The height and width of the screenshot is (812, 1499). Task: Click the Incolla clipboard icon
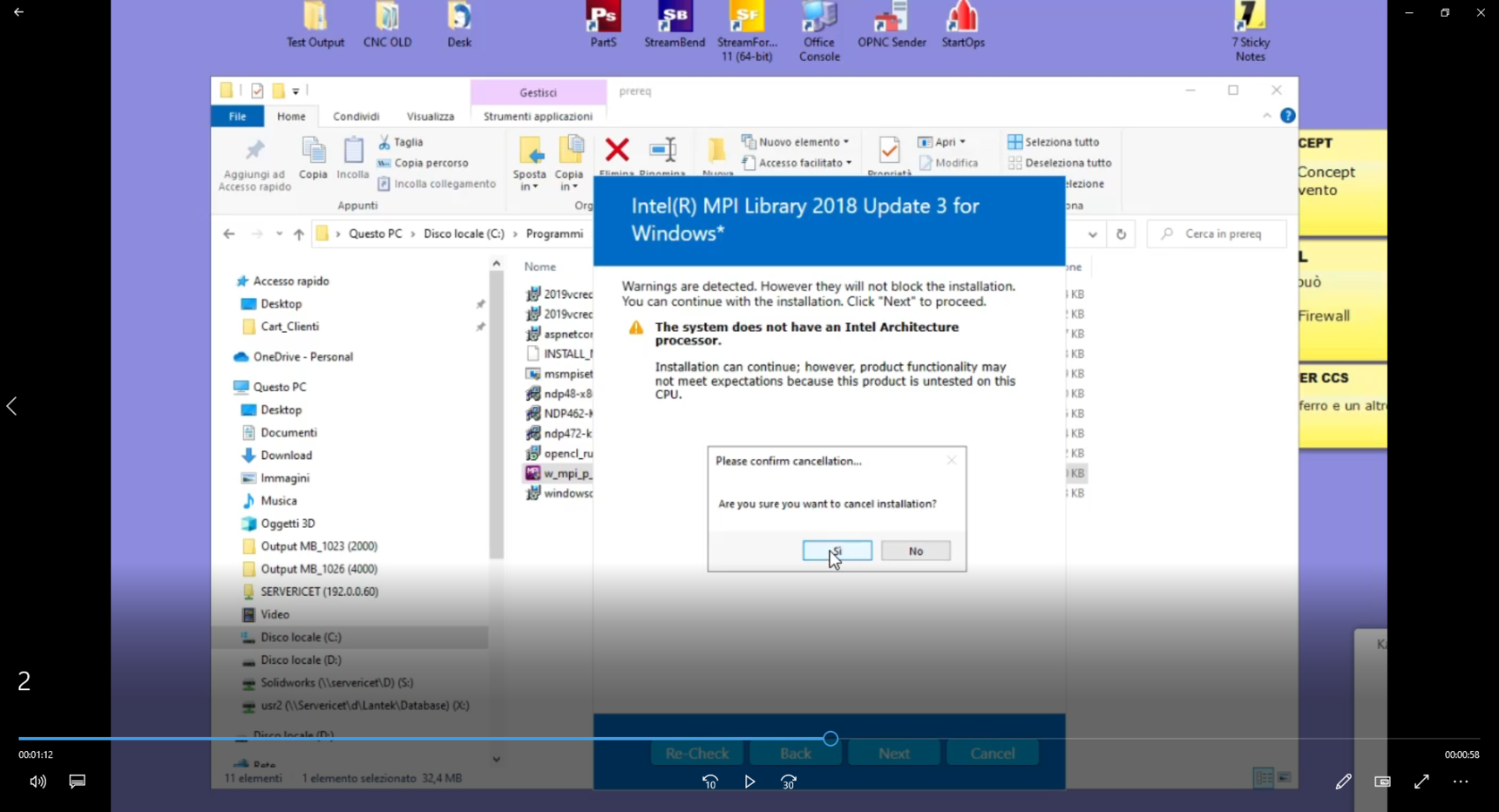pyautogui.click(x=353, y=159)
